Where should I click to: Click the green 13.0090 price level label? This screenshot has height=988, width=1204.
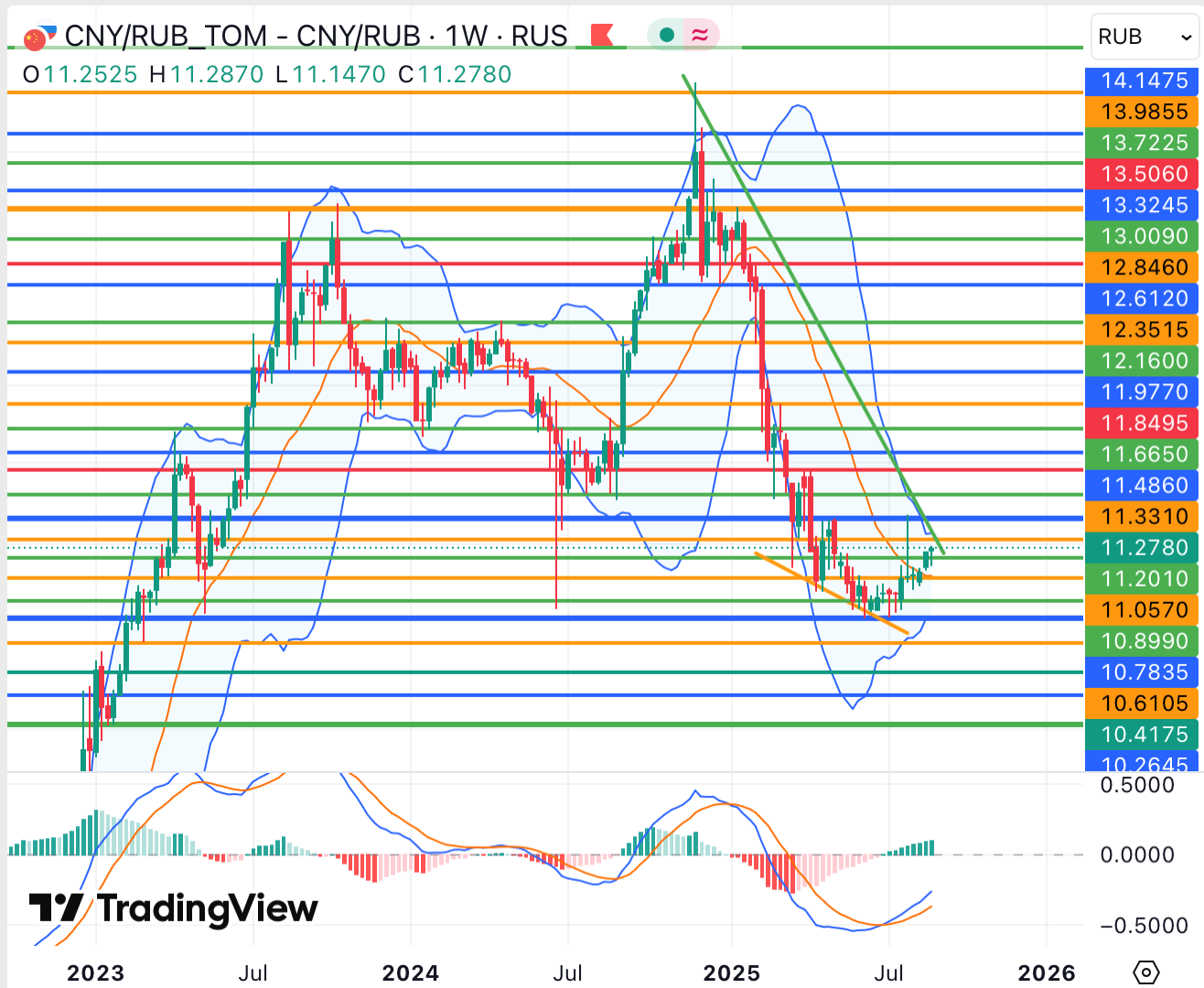click(1143, 236)
